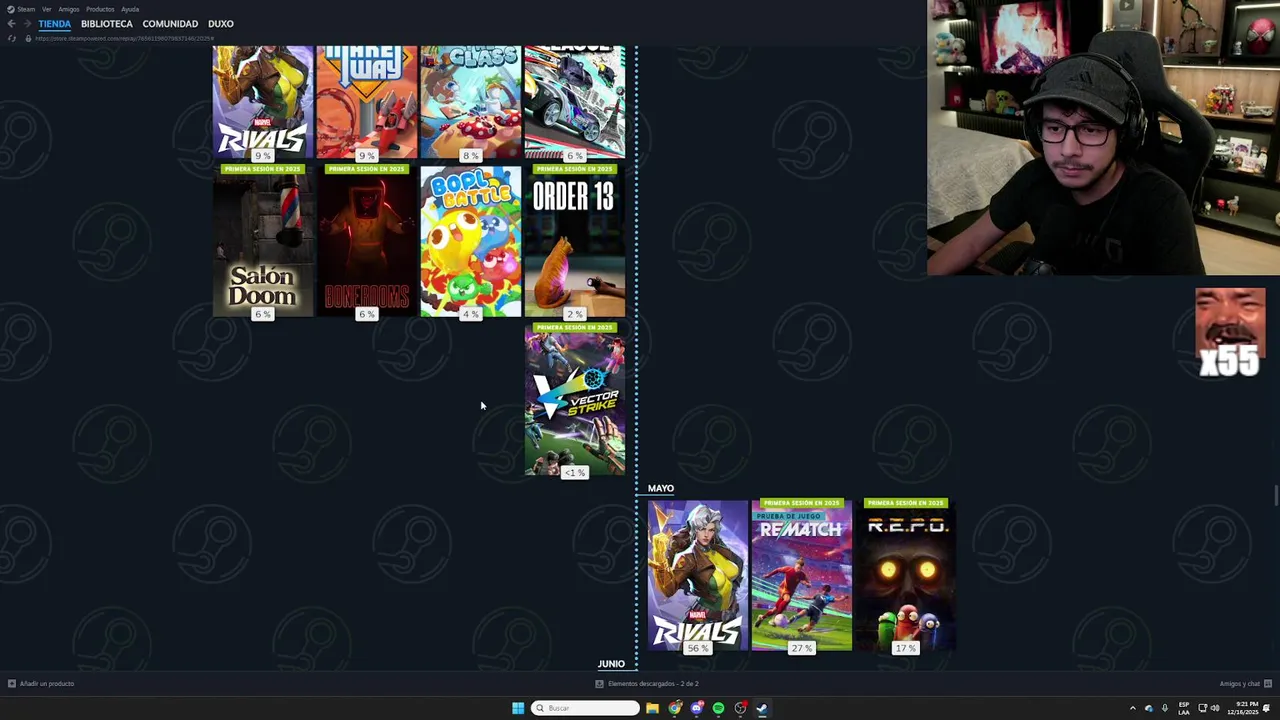Click the <1 % badge under Vector Strike

point(575,472)
